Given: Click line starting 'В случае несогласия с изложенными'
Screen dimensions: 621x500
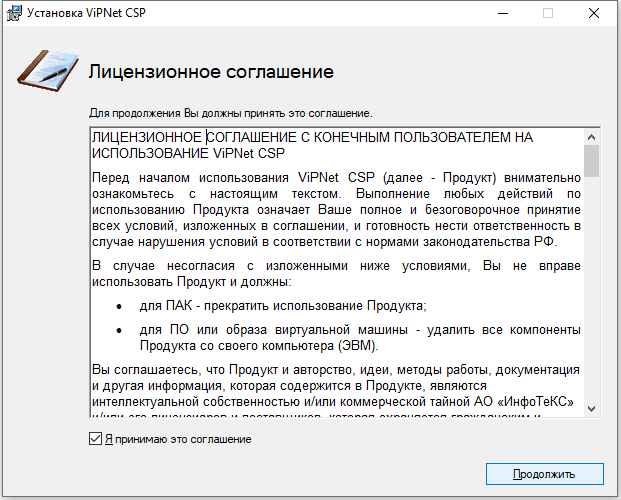Looking at the screenshot, I should coord(336,265).
